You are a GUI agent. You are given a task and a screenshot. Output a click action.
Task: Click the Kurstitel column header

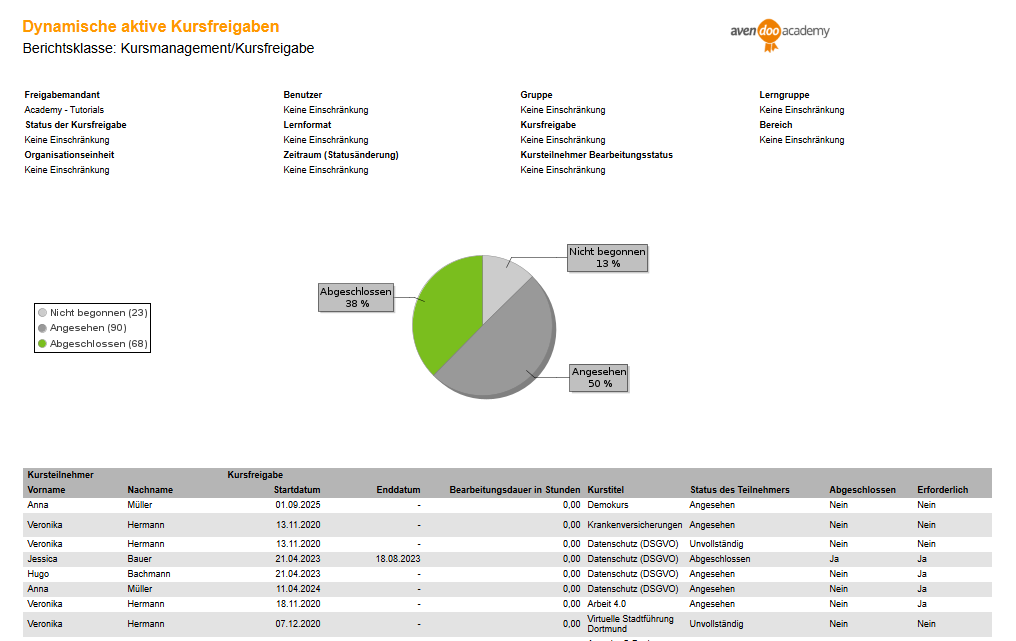click(606, 490)
